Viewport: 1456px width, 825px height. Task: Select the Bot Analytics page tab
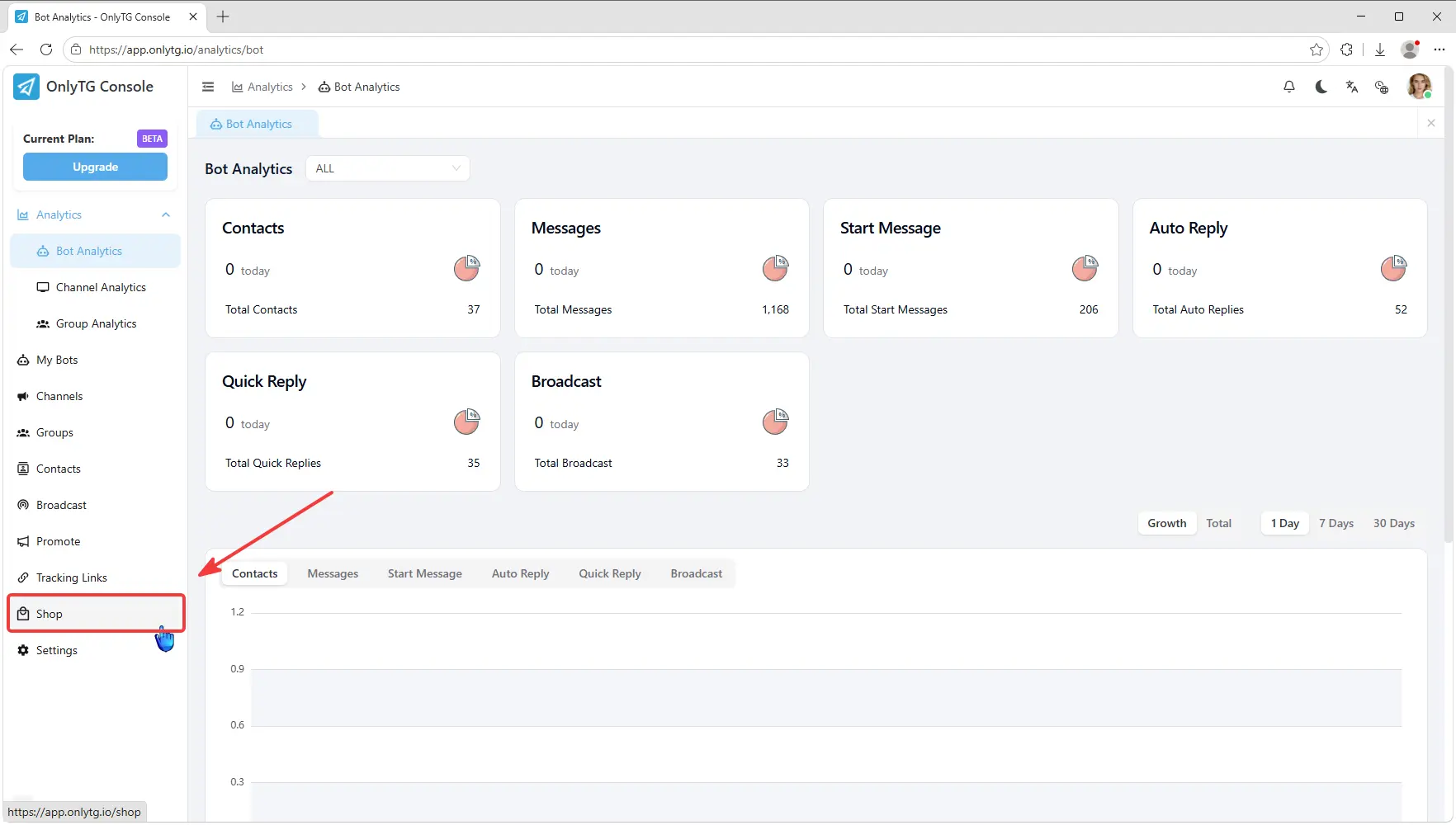(x=258, y=124)
